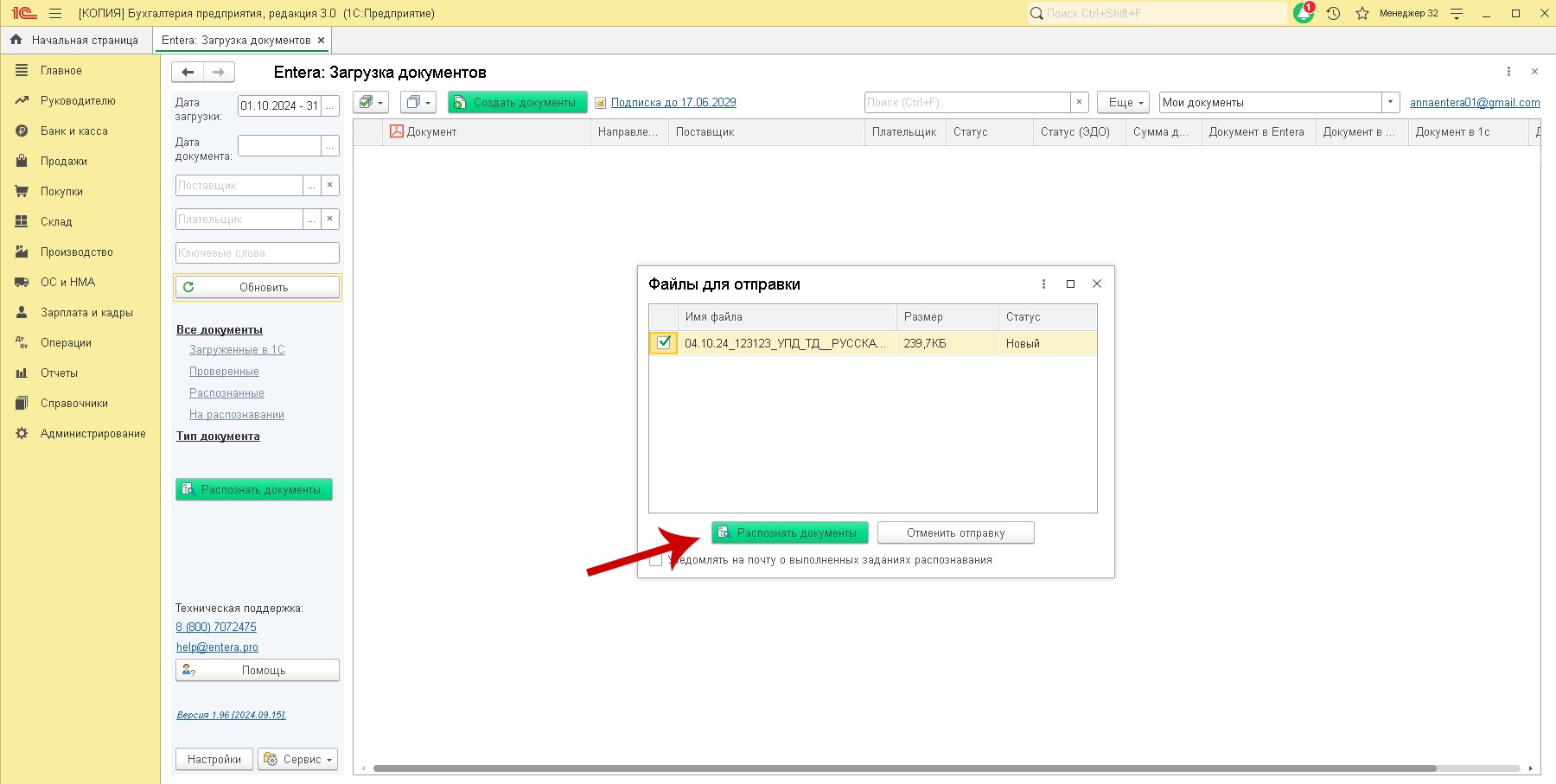Click the Помощь button
The image size is (1556, 784).
[258, 671]
